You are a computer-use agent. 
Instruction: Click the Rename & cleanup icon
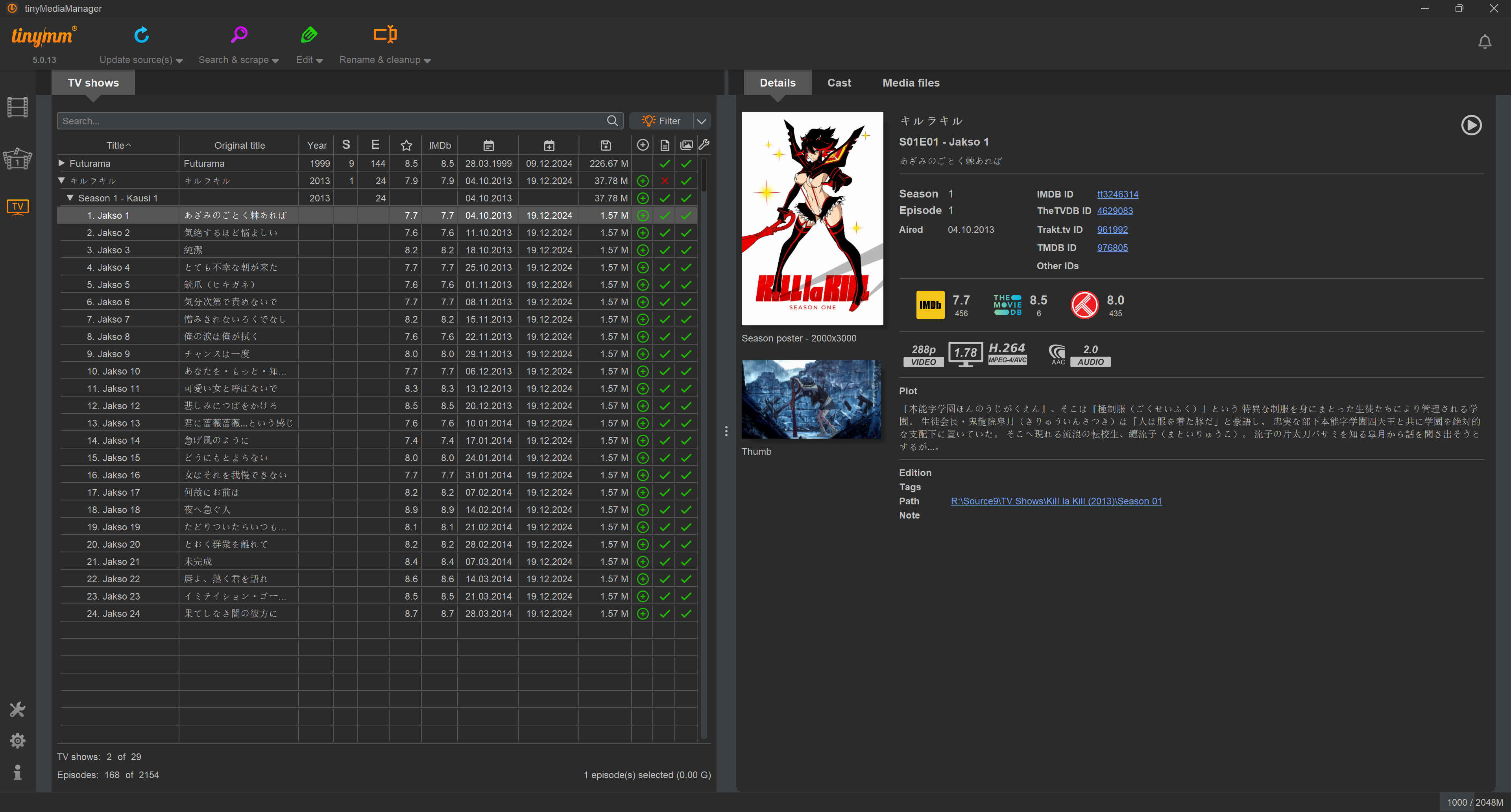click(x=385, y=35)
